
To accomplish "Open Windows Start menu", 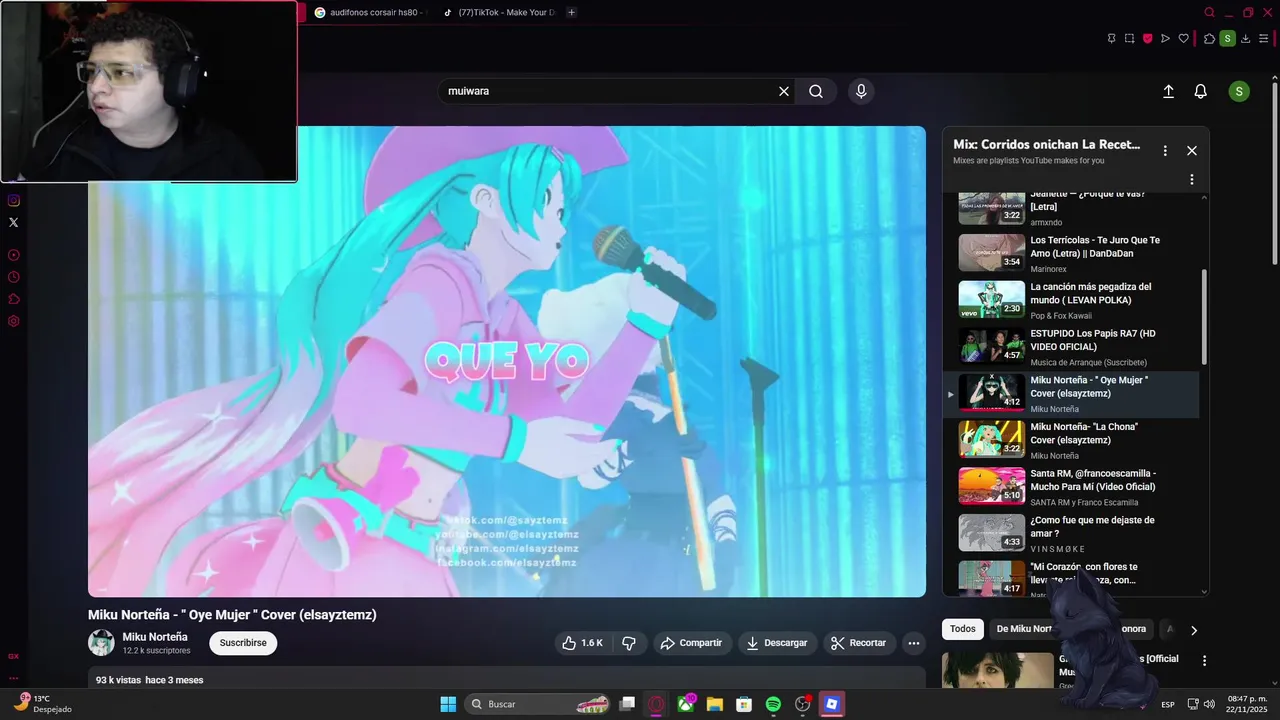I will point(448,704).
